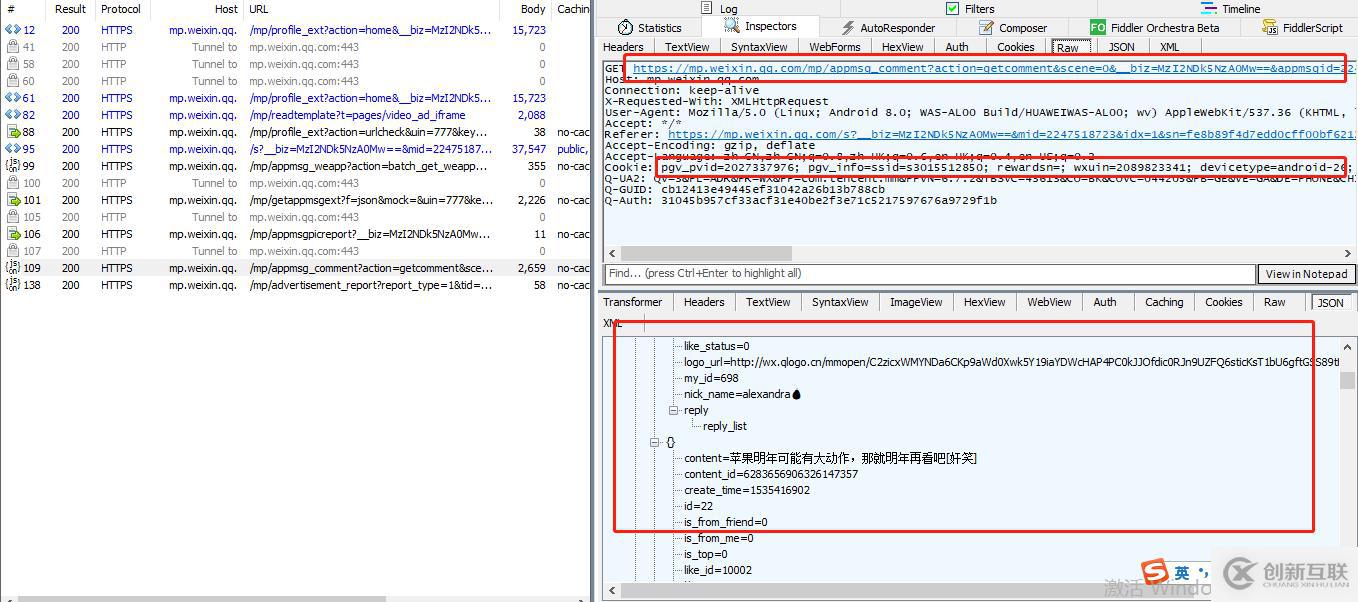
Task: Select the nick_name=alexandra tree node
Action: (x=742, y=394)
